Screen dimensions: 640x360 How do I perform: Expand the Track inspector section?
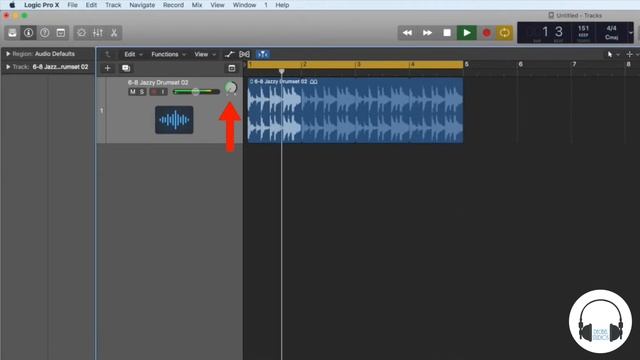click(8, 67)
